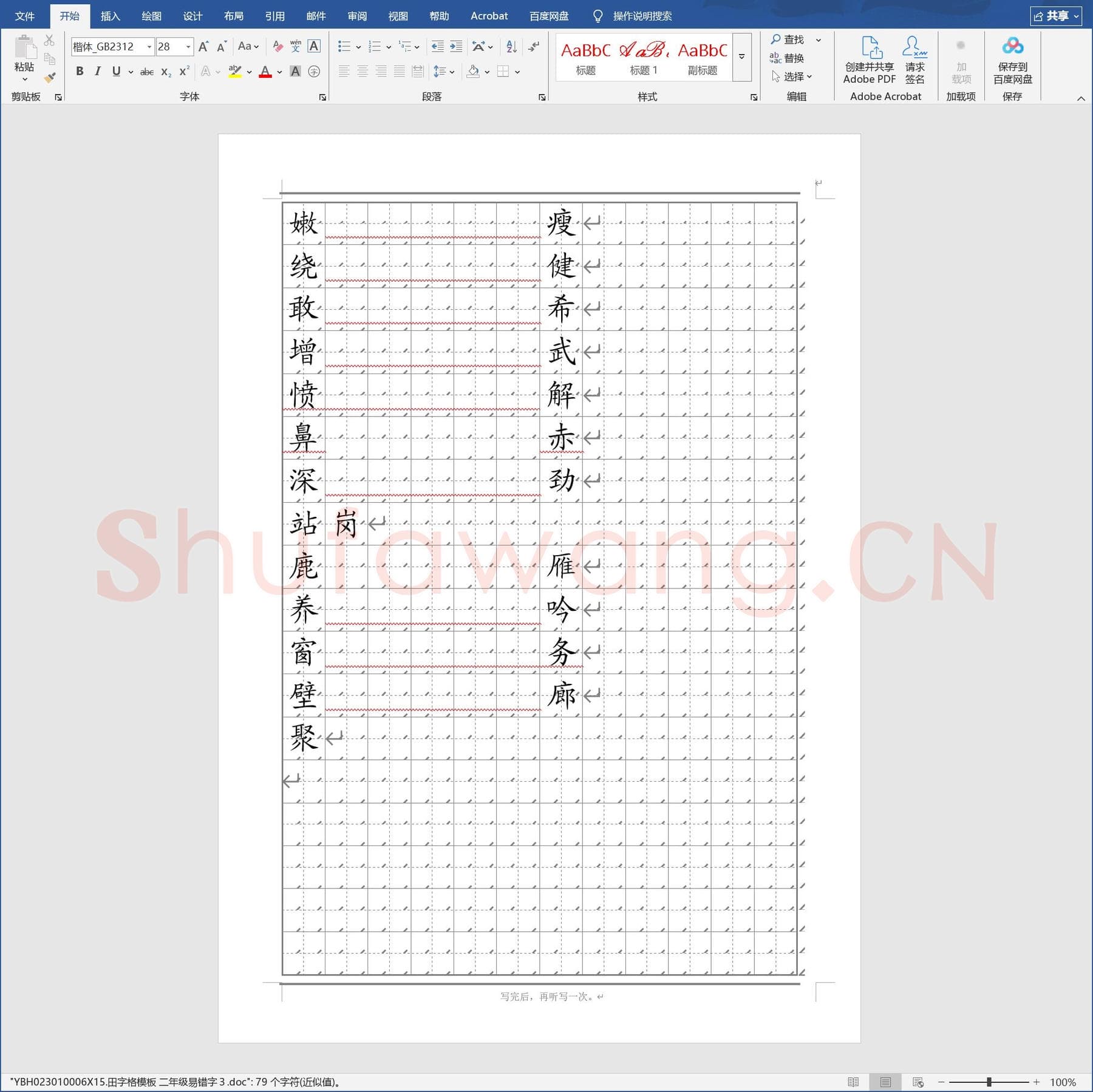Toggle Italic formatting
Image resolution: width=1093 pixels, height=1092 pixels.
coord(97,72)
